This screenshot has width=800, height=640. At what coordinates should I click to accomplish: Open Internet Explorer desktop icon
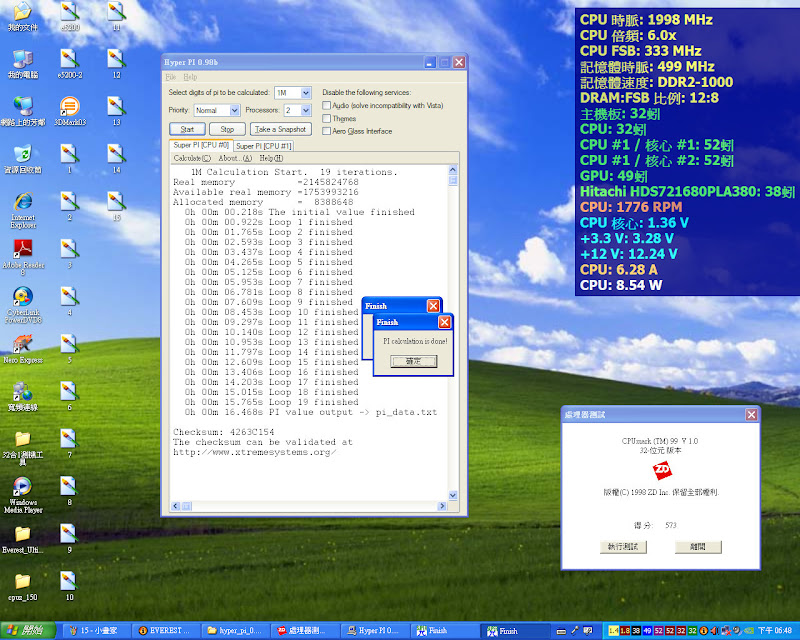(22, 199)
